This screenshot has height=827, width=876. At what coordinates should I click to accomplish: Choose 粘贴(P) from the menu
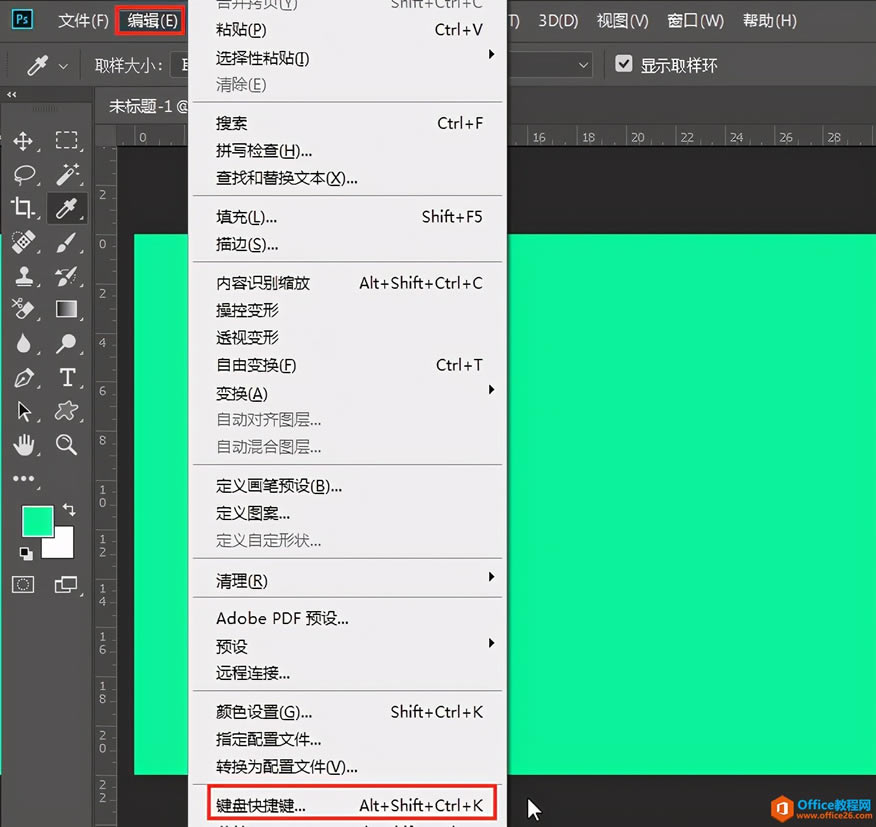pos(347,30)
